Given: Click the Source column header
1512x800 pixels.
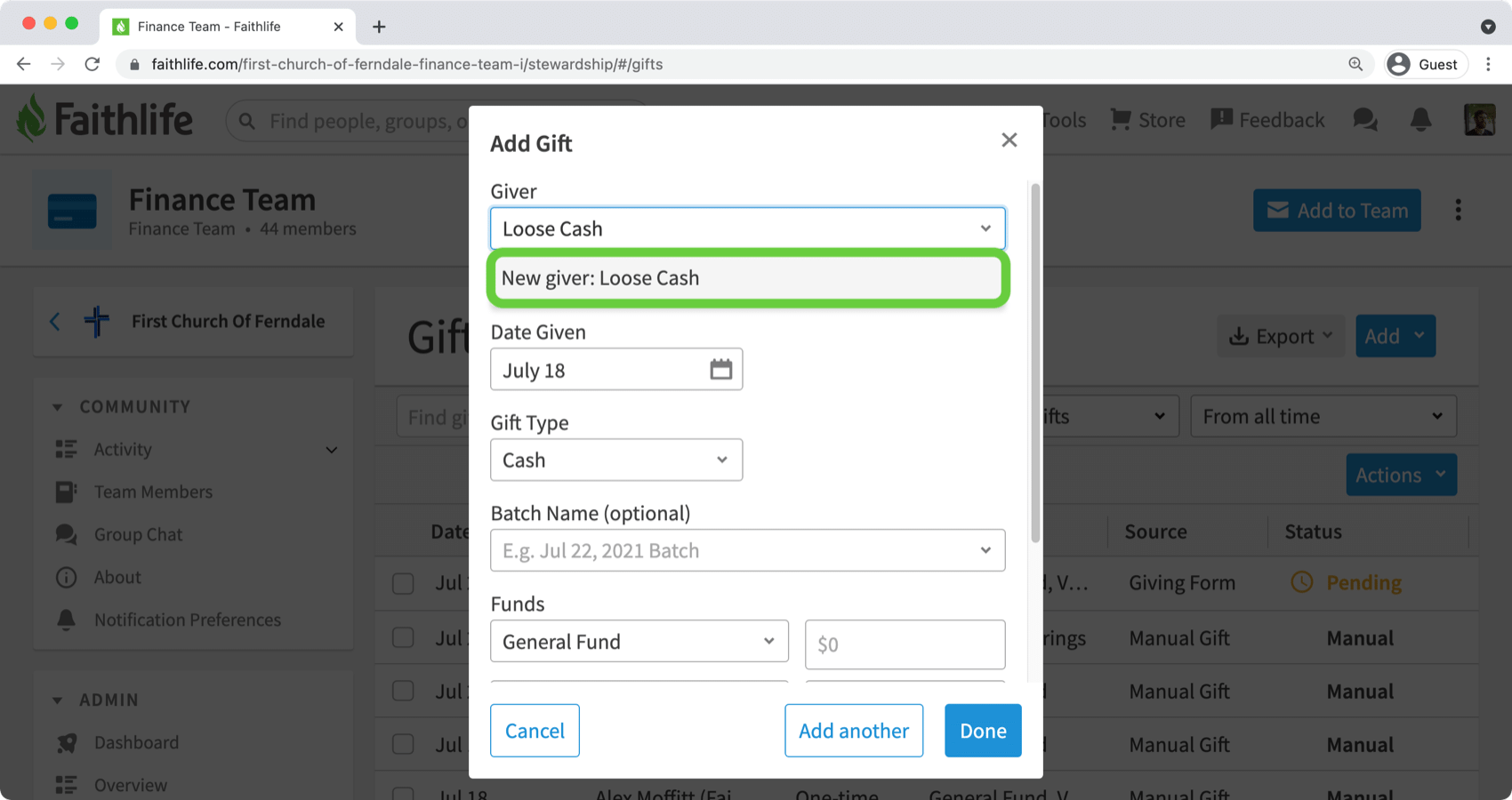Looking at the screenshot, I should [x=1155, y=532].
